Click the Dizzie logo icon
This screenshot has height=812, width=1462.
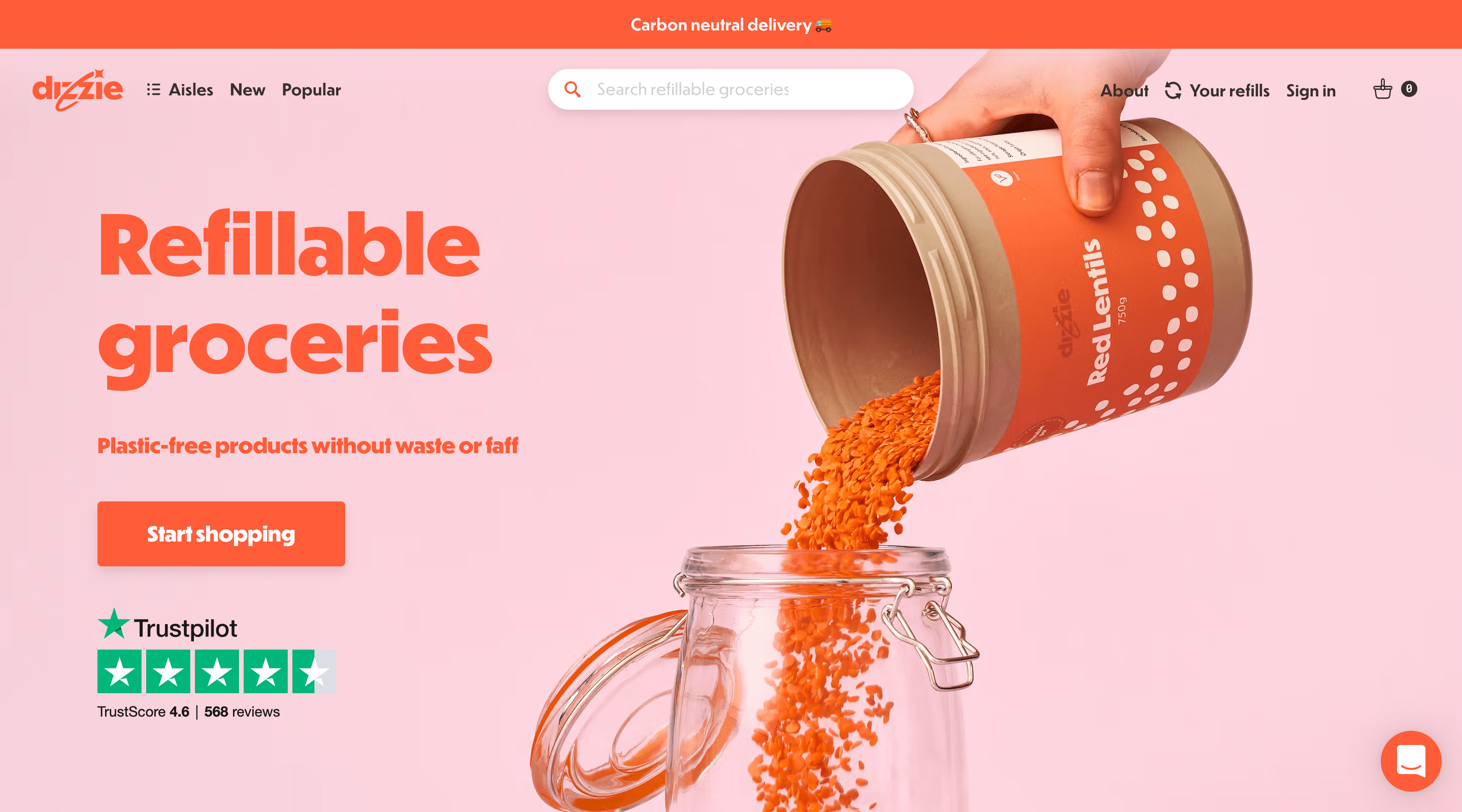pos(80,89)
